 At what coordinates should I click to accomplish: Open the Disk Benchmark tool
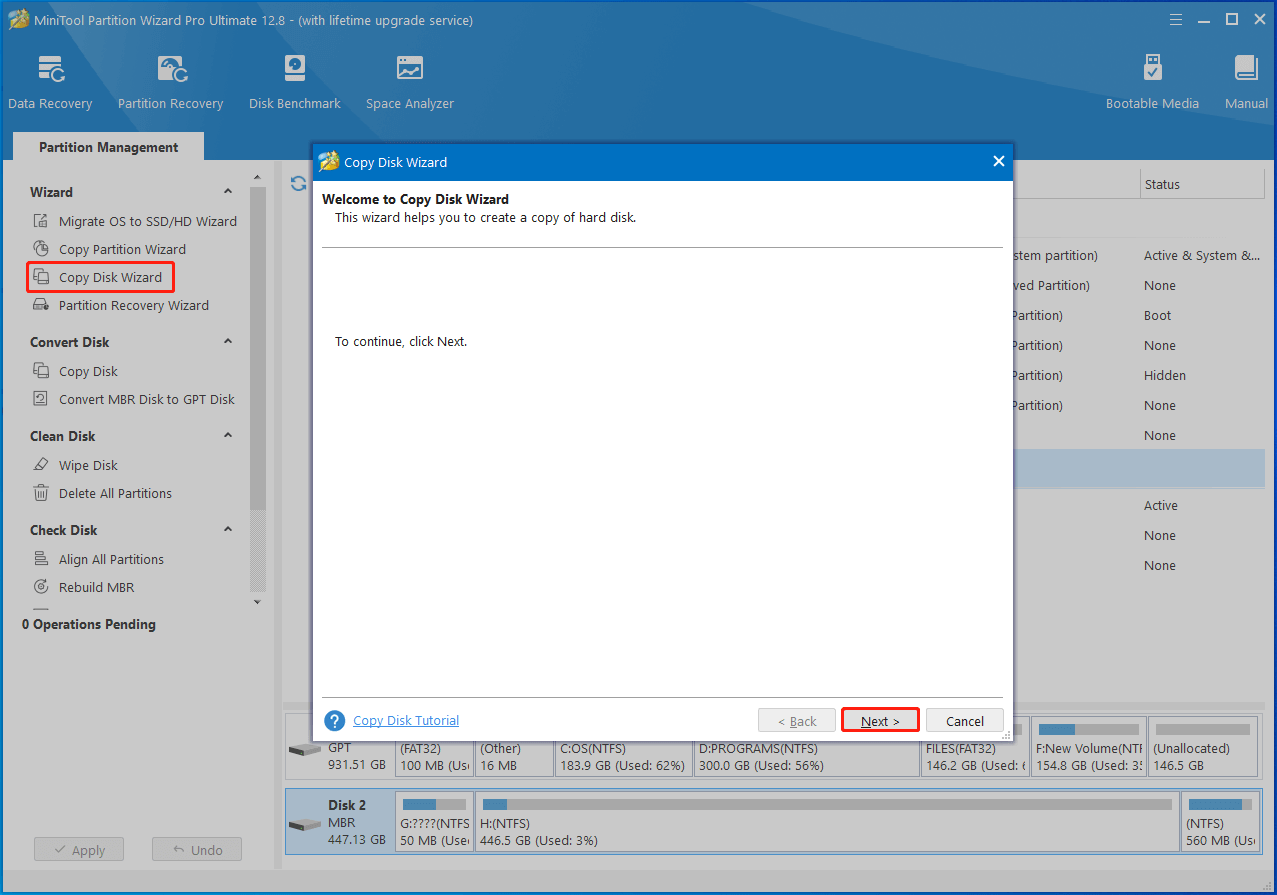[295, 82]
